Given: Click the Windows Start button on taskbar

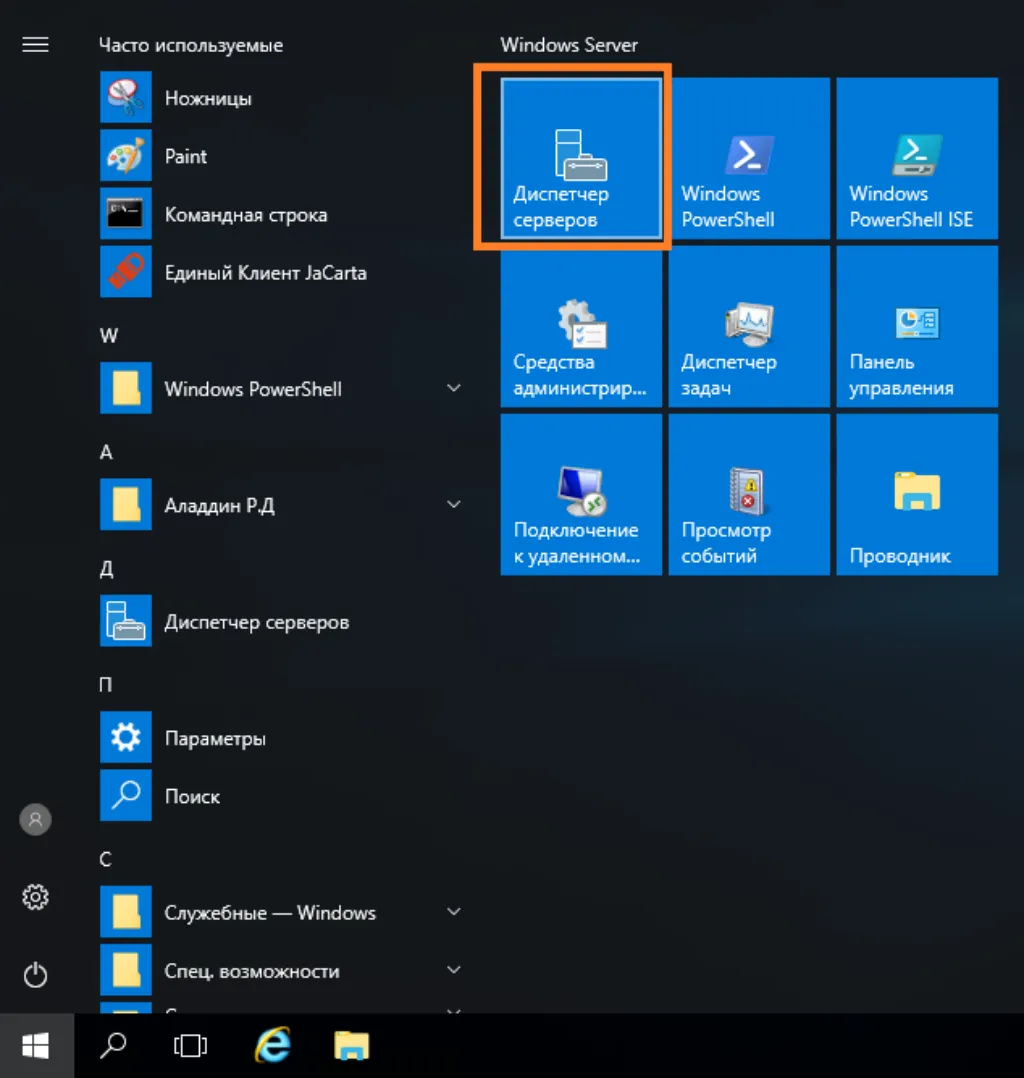Looking at the screenshot, I should coord(36,1046).
